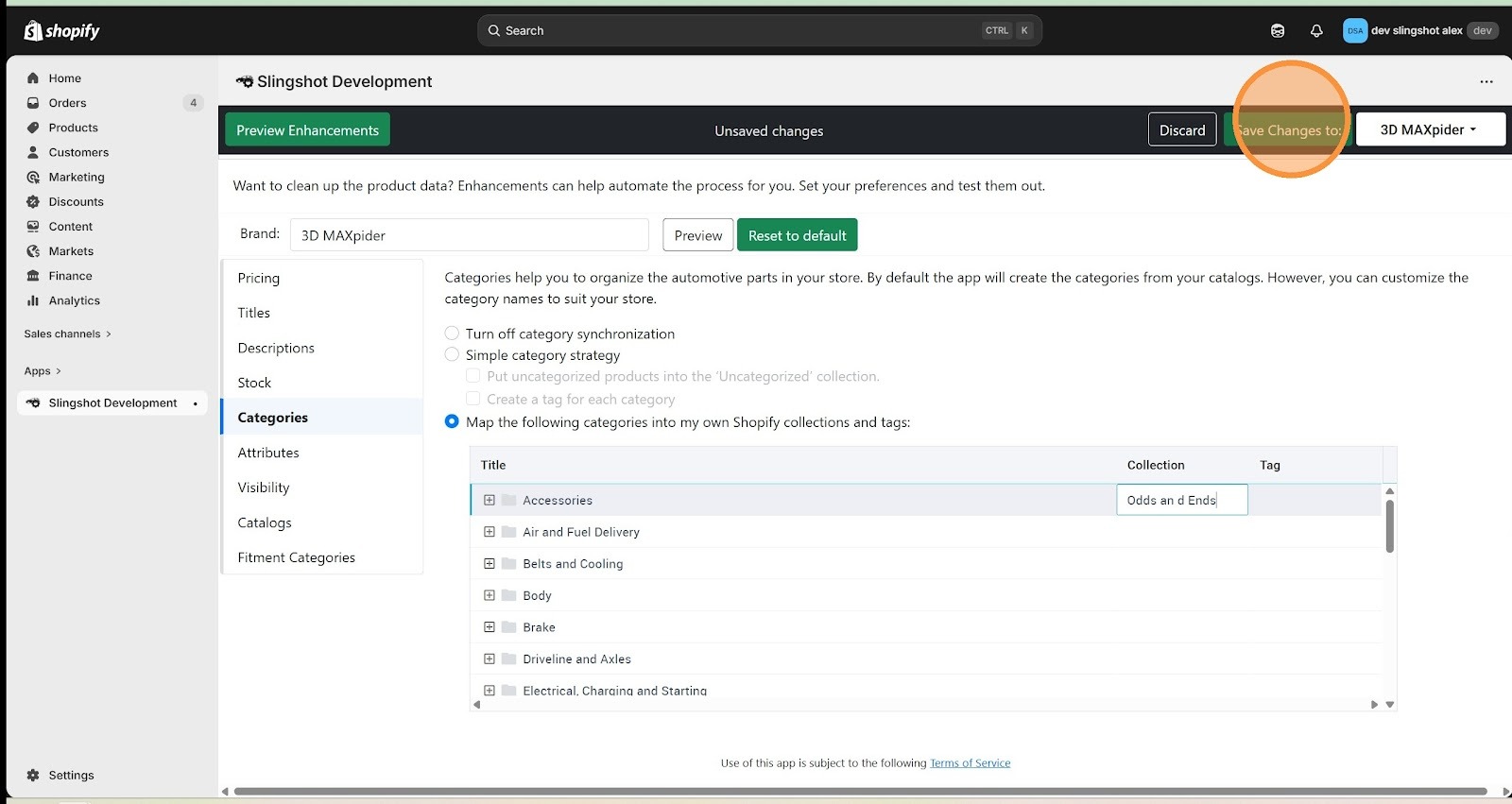This screenshot has width=1512, height=804.
Task: Expand the Body category
Action: pos(490,595)
